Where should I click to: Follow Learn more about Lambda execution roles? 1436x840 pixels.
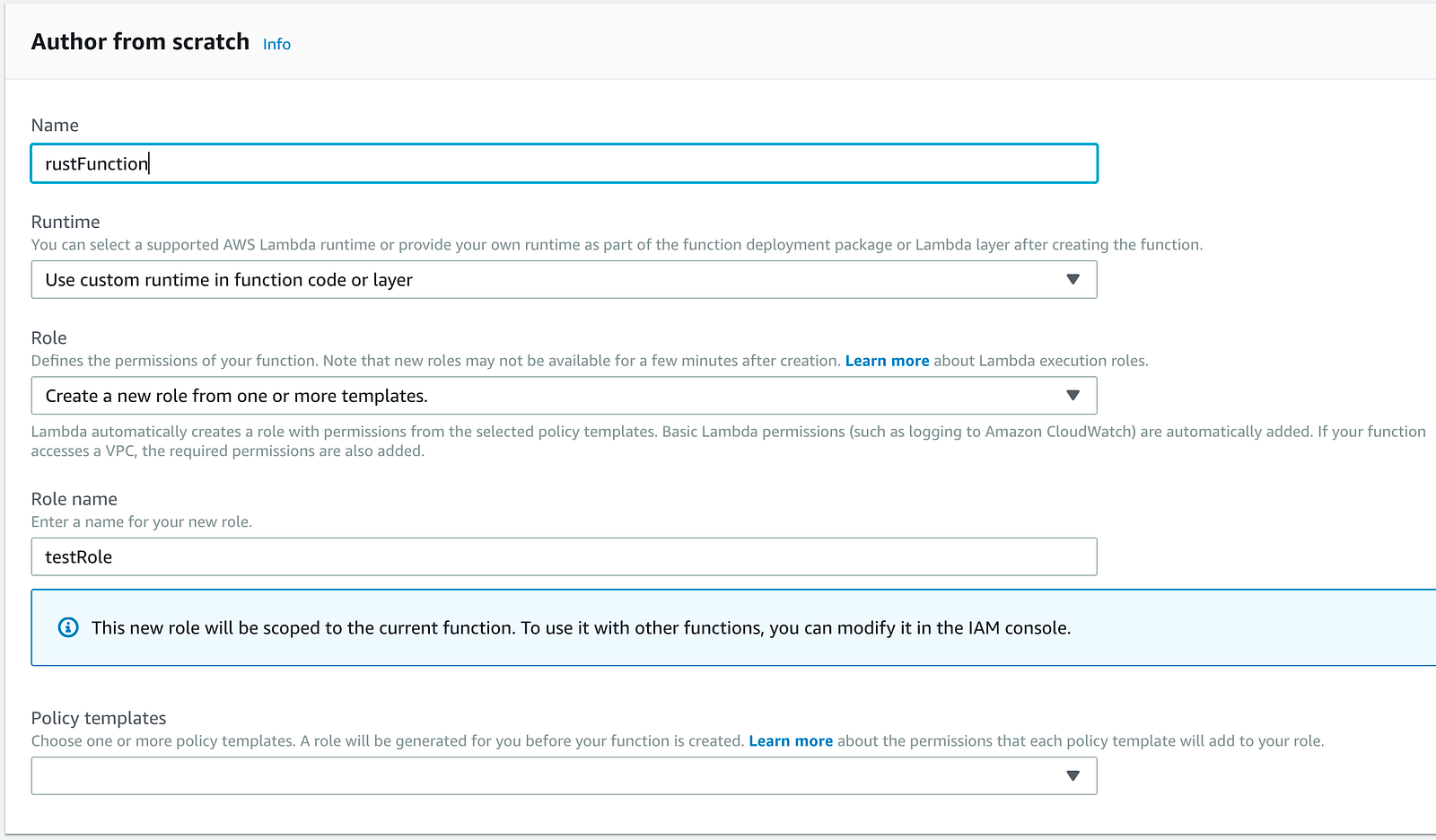pyautogui.click(x=887, y=361)
